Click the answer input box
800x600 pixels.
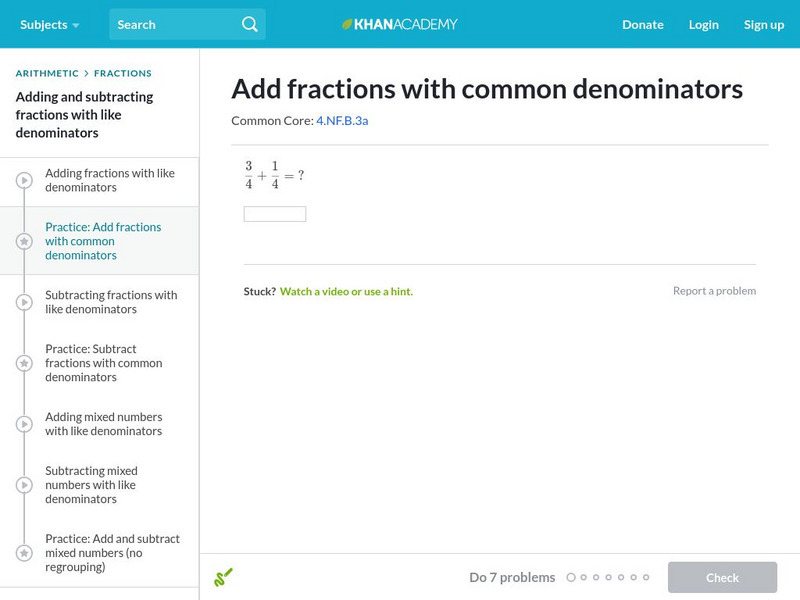coord(275,214)
